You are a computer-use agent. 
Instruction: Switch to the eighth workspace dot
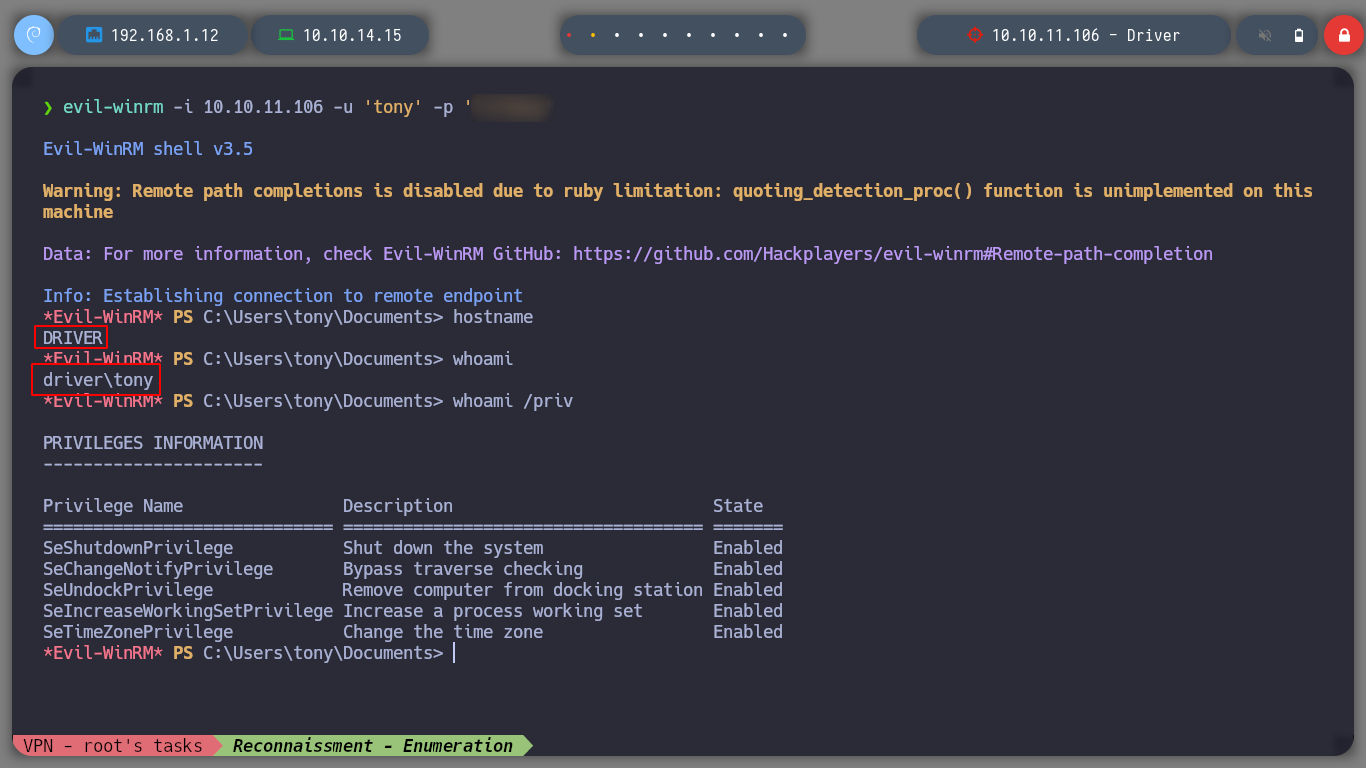(737, 35)
